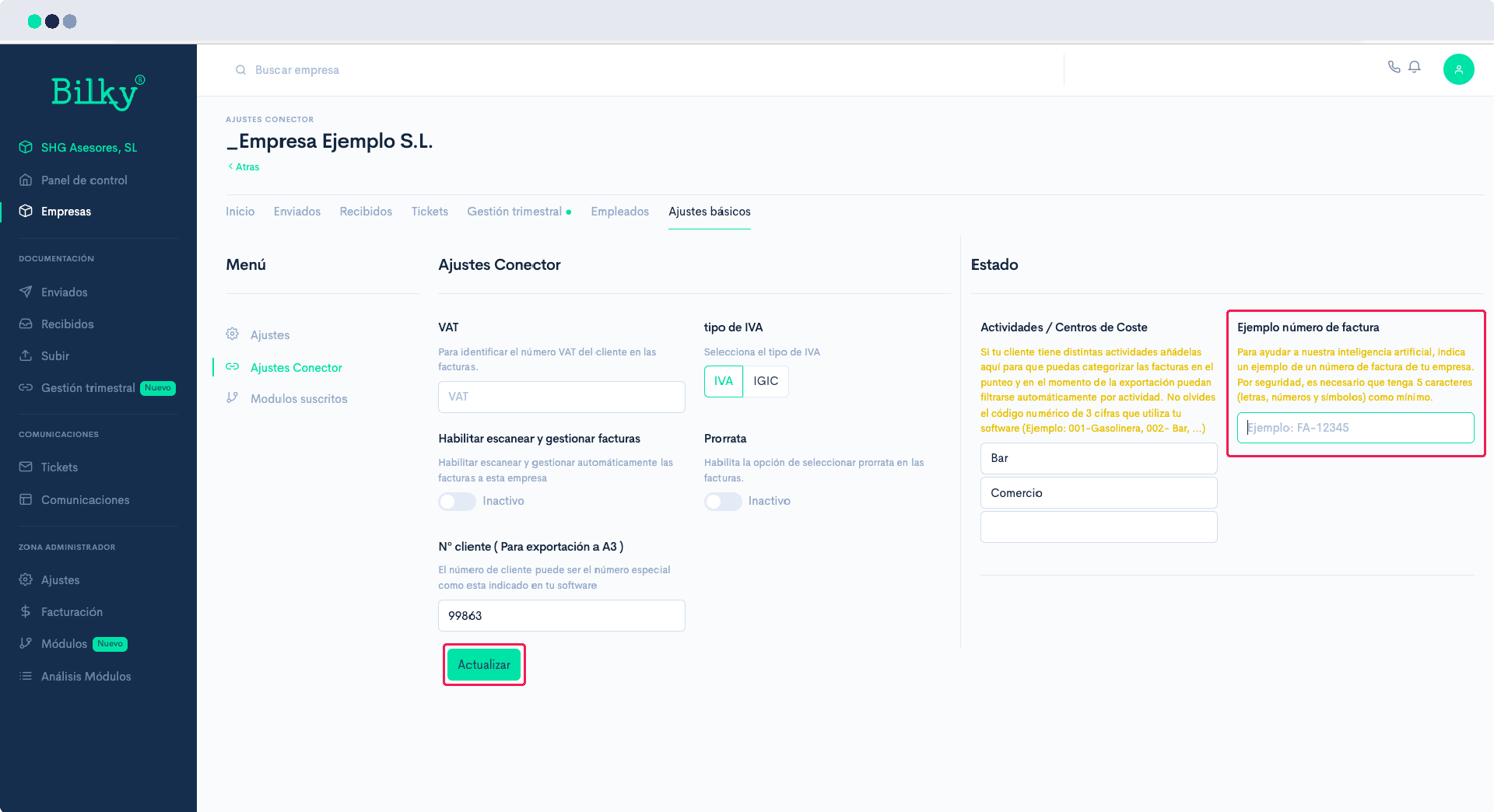Switch to the Gestión trimestral tab

(514, 212)
